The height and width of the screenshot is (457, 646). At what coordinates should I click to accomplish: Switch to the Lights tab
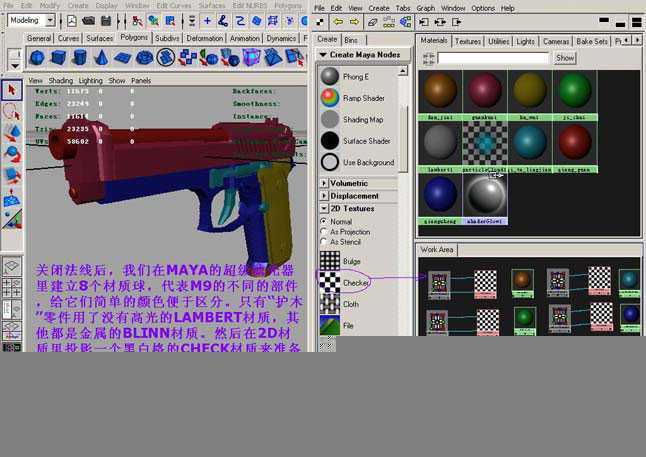pos(526,41)
